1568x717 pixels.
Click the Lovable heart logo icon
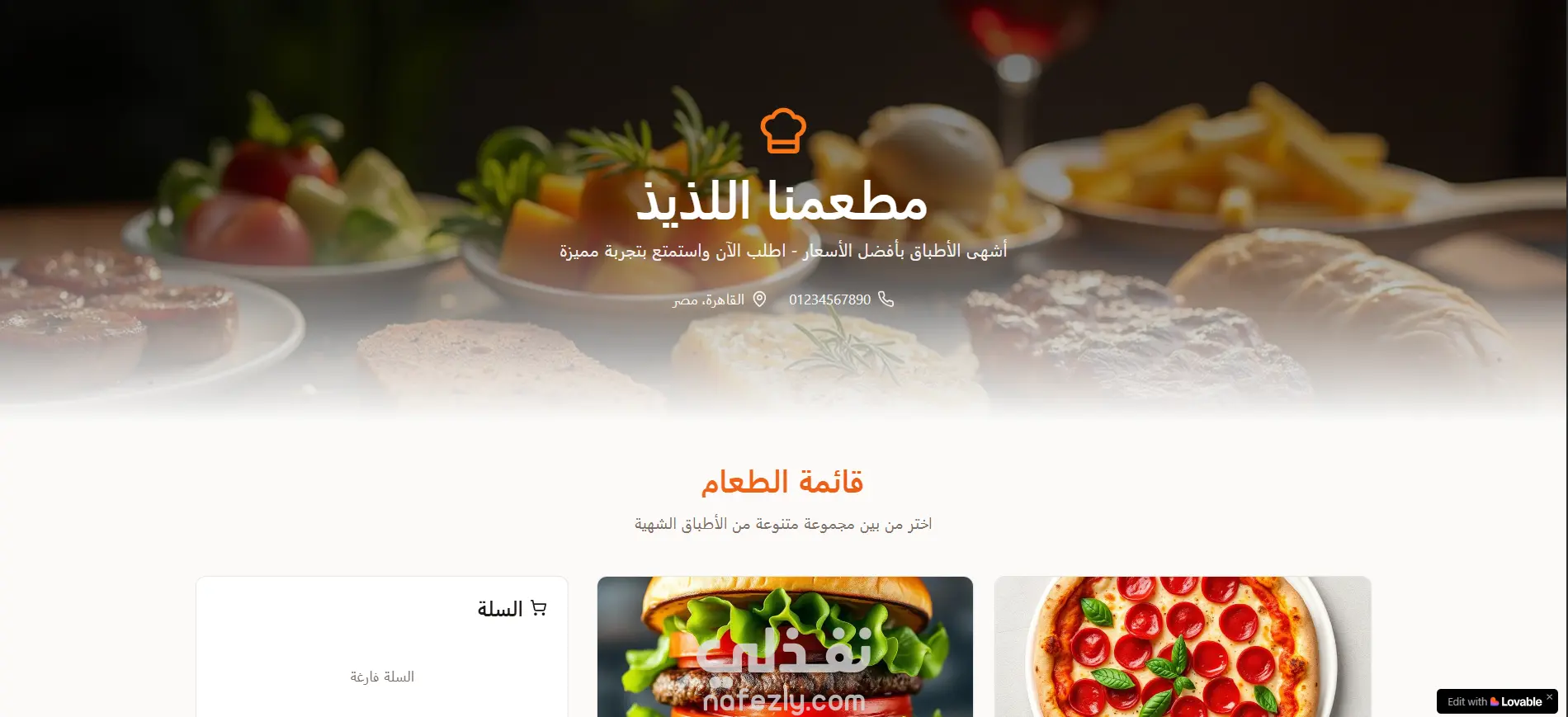[1495, 701]
